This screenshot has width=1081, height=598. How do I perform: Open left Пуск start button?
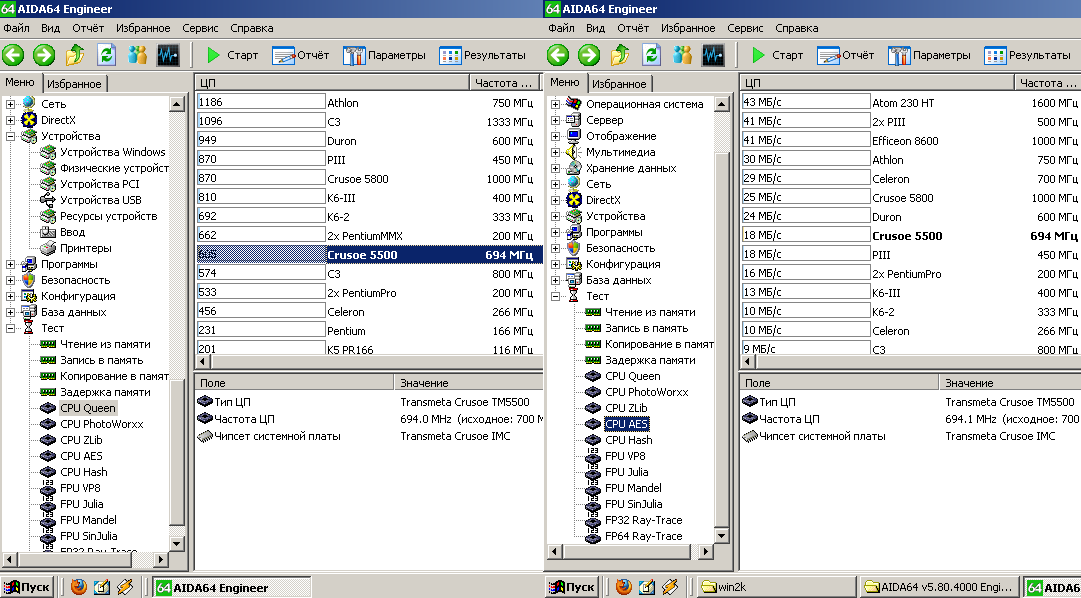(x=28, y=587)
